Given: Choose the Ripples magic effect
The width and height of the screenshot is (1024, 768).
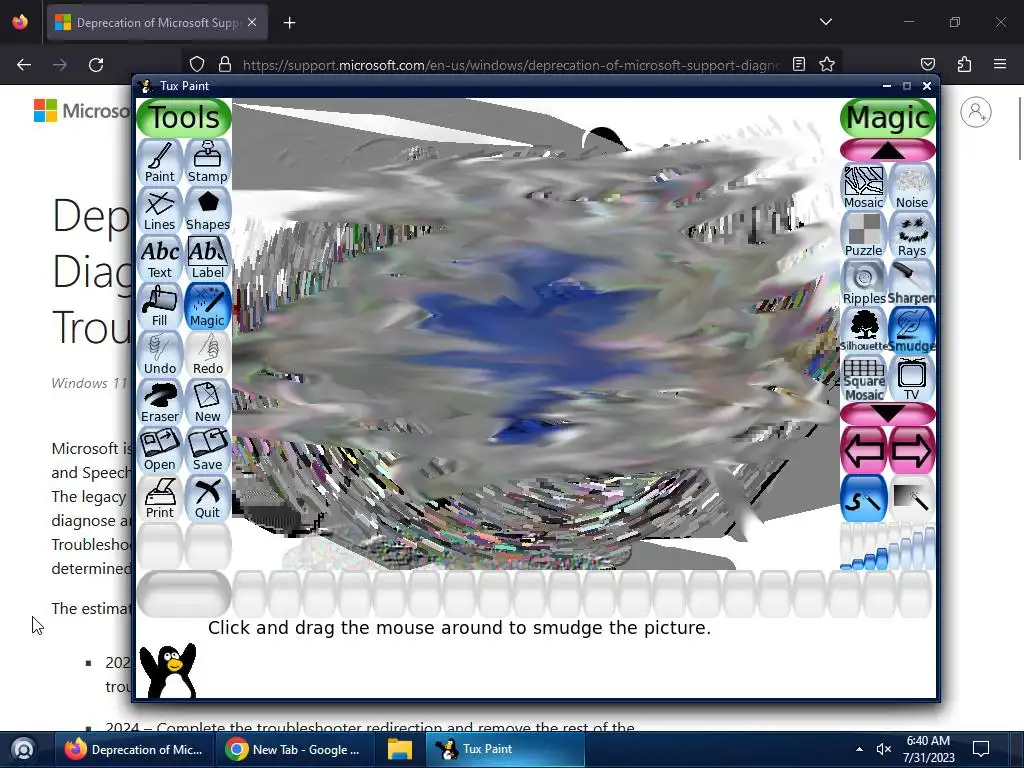Looking at the screenshot, I should [863, 283].
